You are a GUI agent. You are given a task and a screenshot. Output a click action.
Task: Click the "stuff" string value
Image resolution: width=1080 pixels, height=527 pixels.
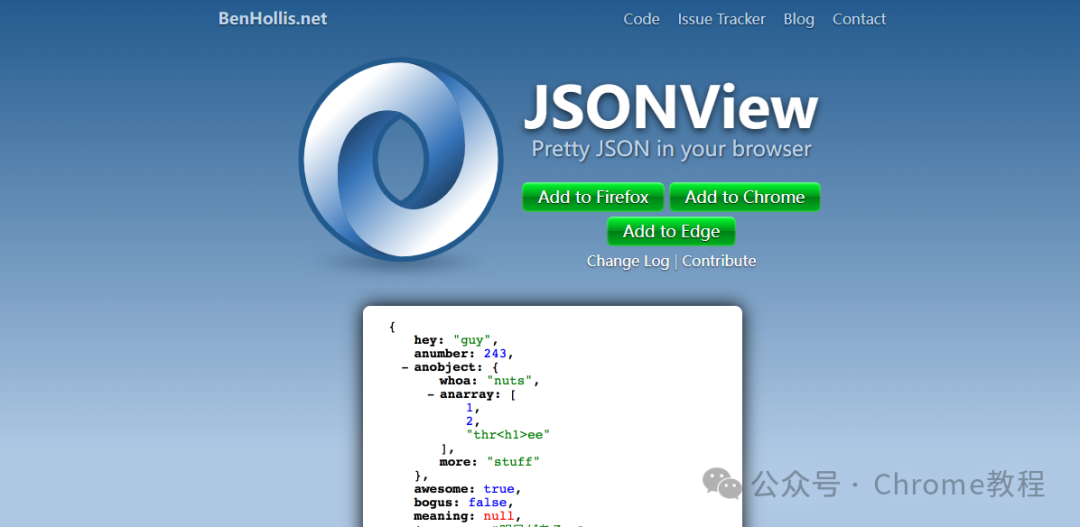click(x=513, y=462)
